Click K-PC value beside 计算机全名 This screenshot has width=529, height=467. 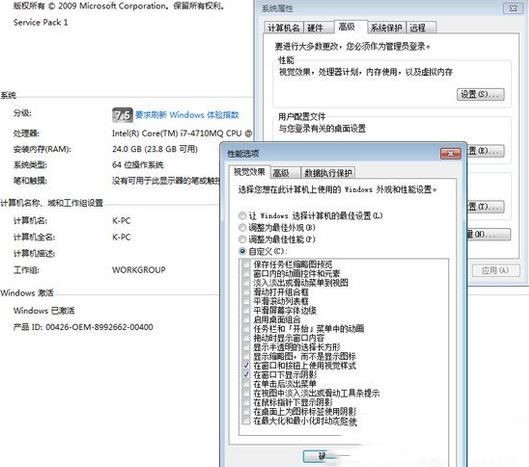(x=121, y=237)
